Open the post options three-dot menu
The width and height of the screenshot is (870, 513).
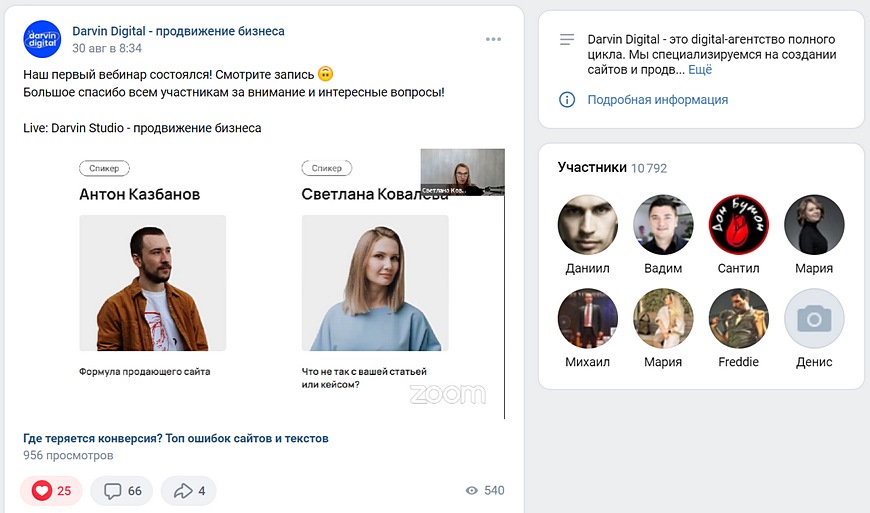point(493,39)
